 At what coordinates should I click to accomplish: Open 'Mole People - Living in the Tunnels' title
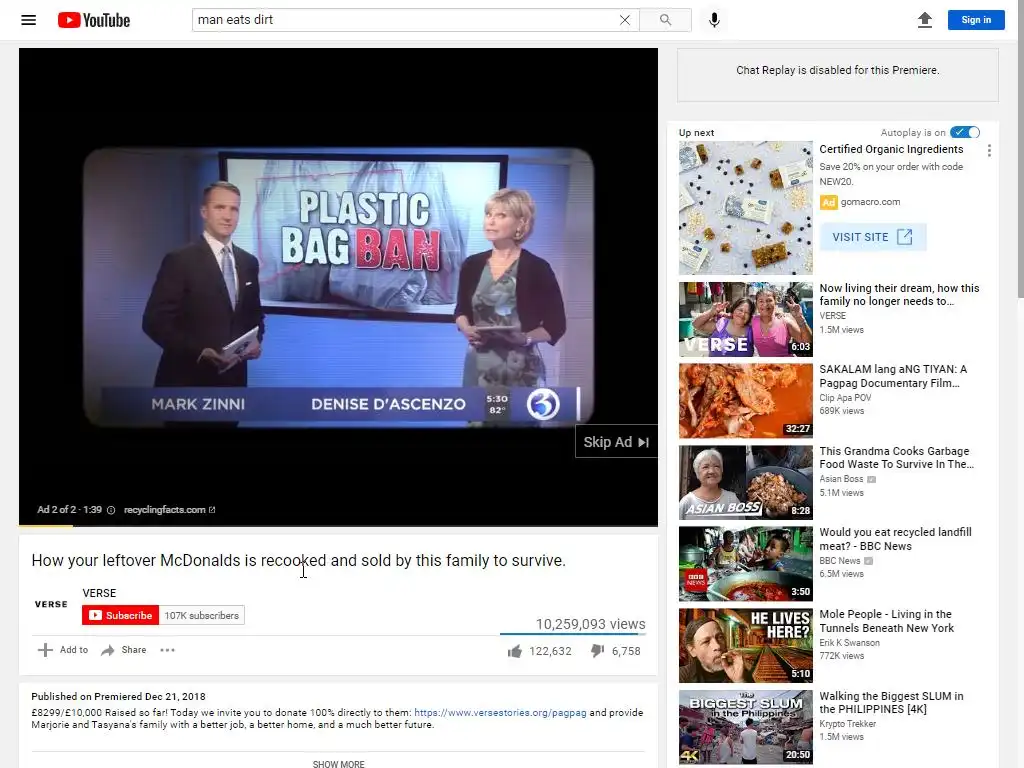[x=886, y=621]
